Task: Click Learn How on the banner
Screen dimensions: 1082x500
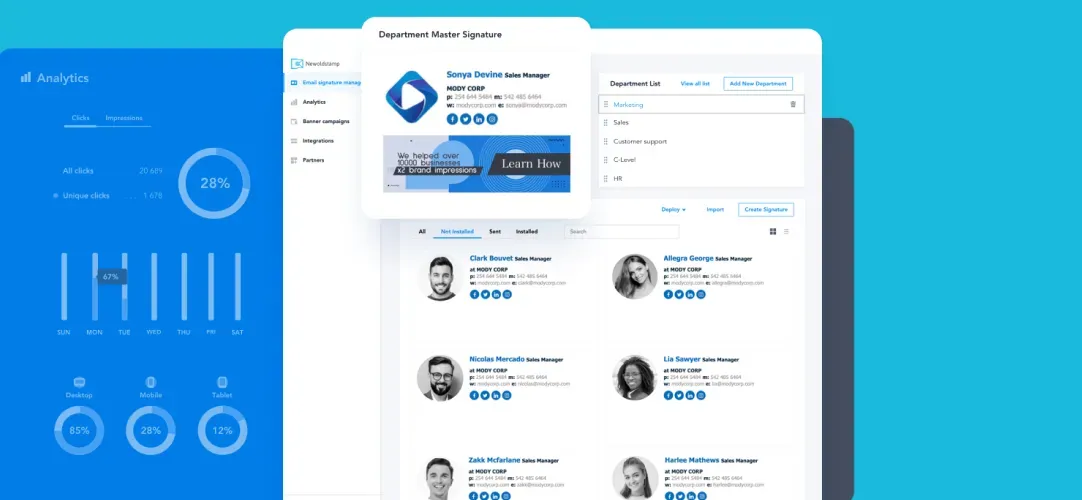Action: point(531,164)
